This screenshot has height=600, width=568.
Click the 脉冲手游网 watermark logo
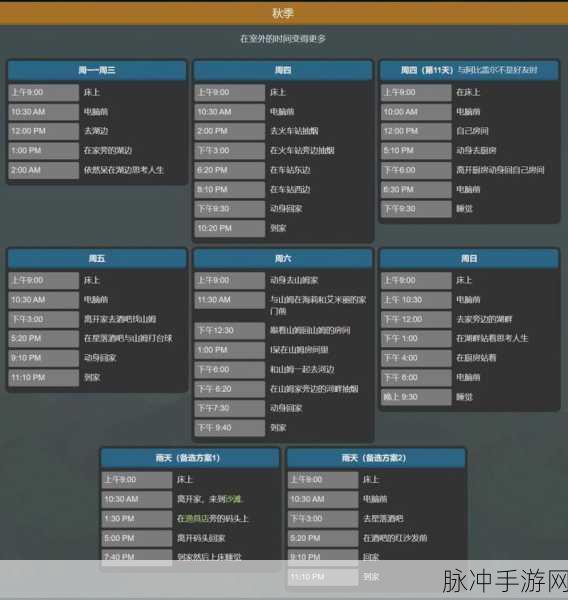click(505, 581)
